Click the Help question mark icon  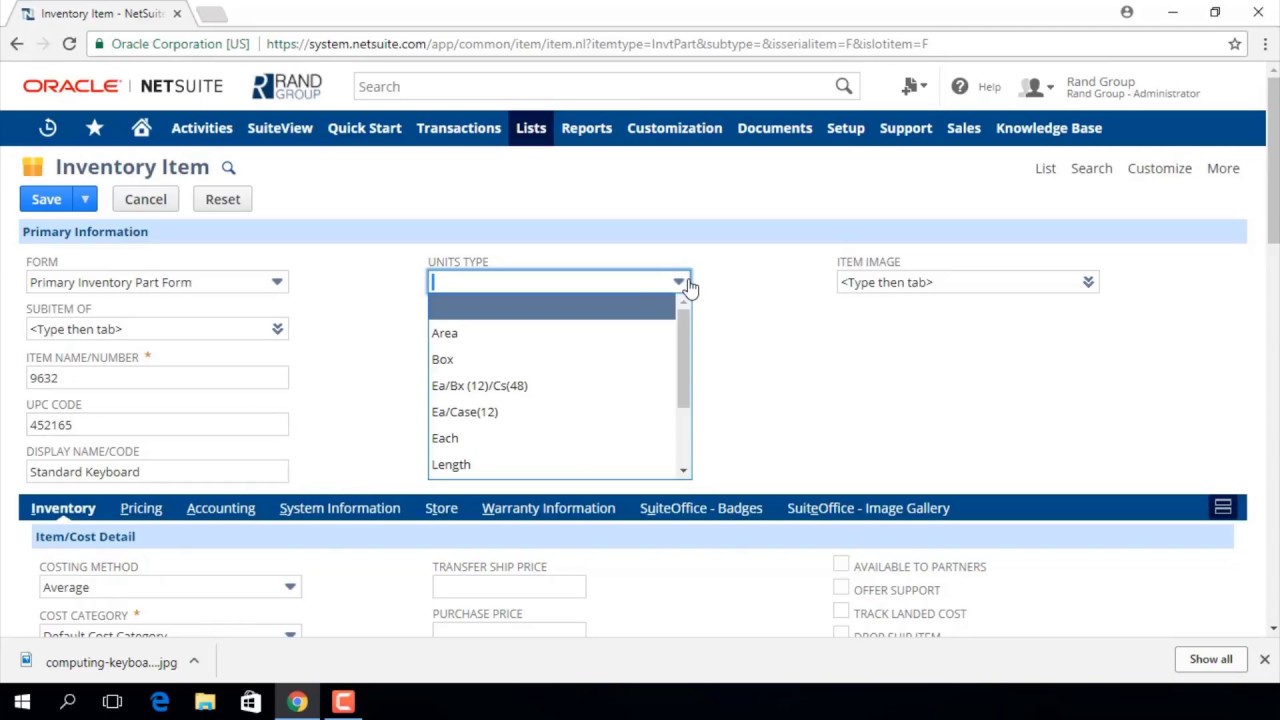tap(960, 87)
